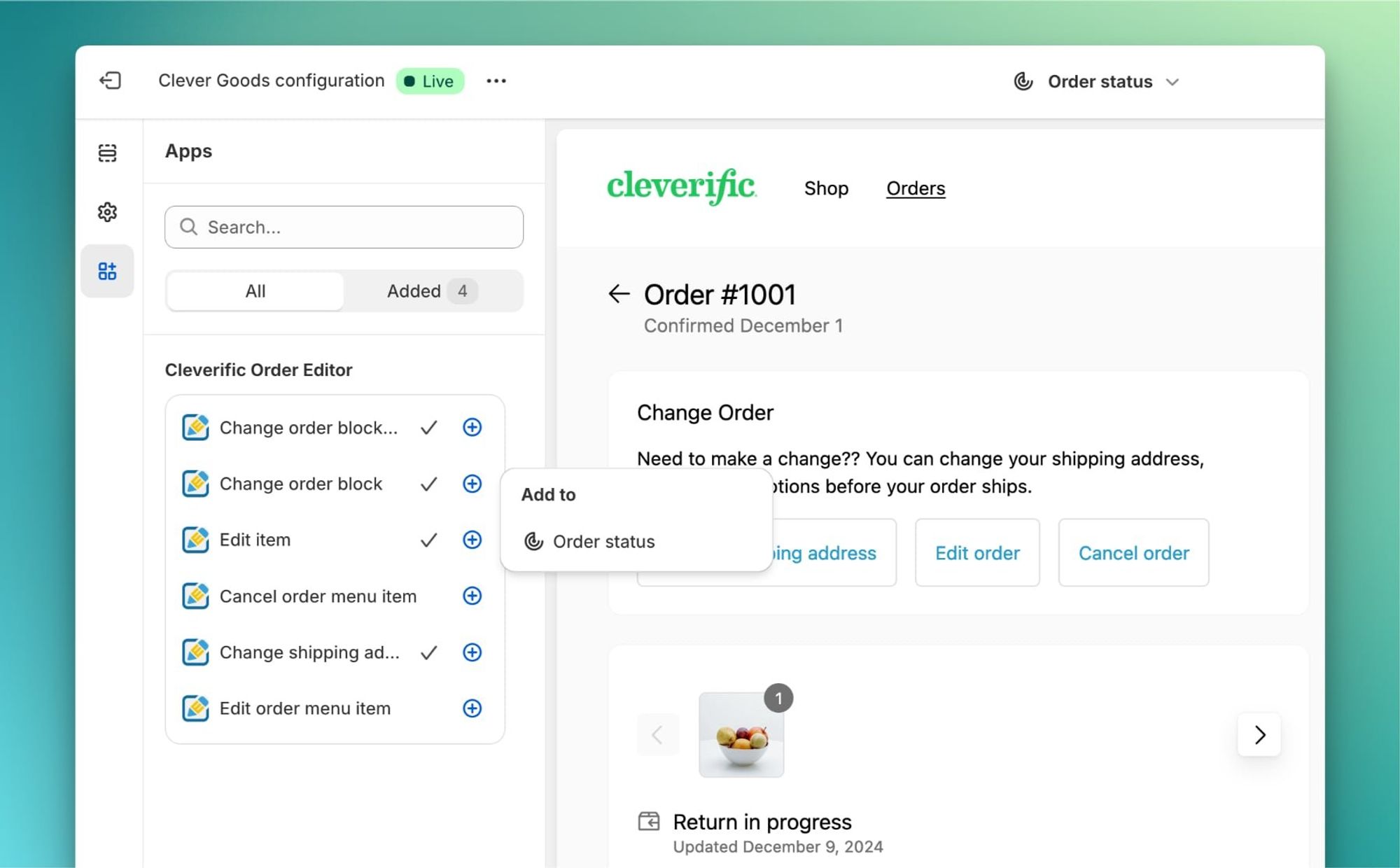Click the Cancel order button
The image size is (1400, 868).
pyautogui.click(x=1133, y=553)
